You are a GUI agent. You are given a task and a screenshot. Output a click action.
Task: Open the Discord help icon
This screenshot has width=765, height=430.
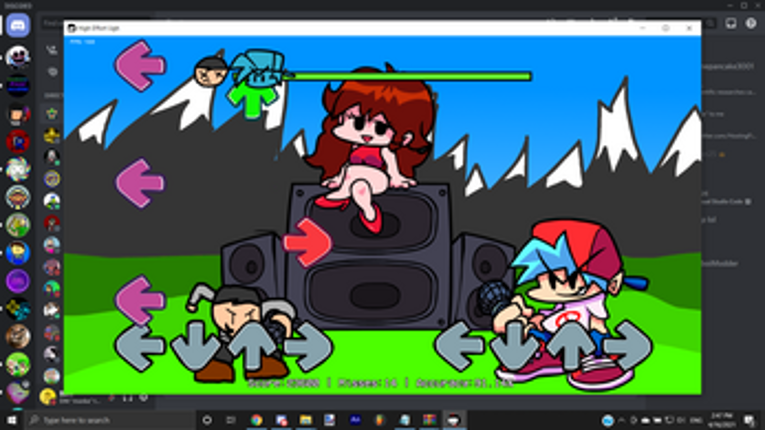751,23
